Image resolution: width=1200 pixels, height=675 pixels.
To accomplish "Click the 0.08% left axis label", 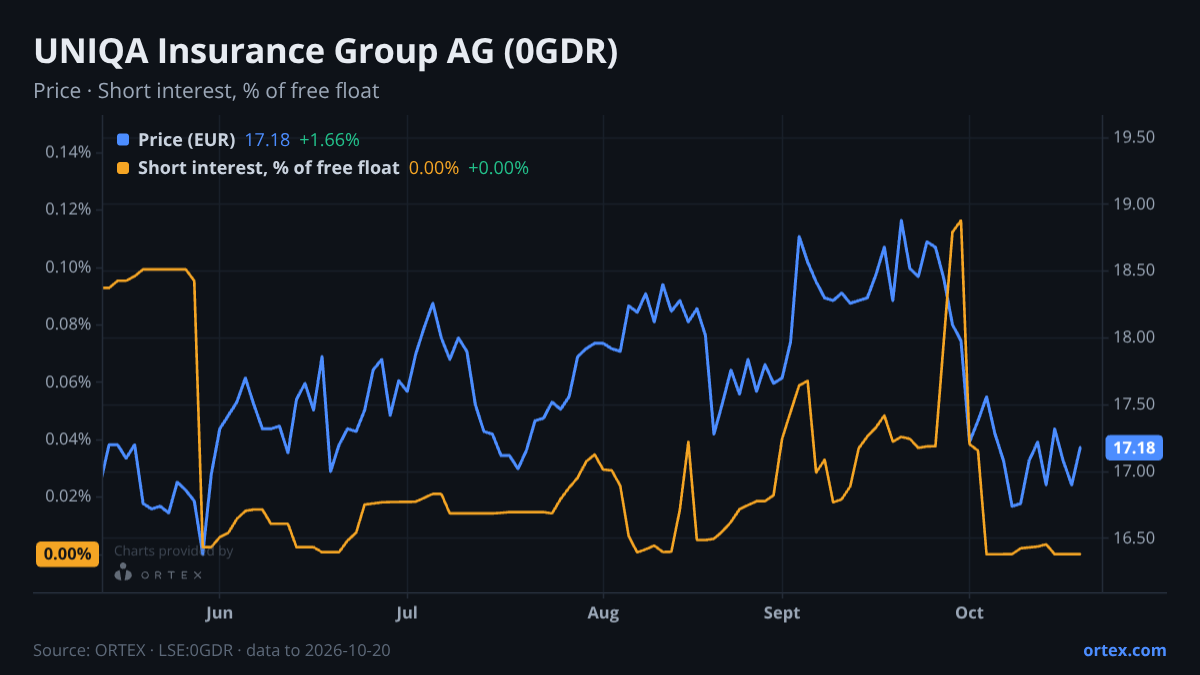I will [68, 324].
